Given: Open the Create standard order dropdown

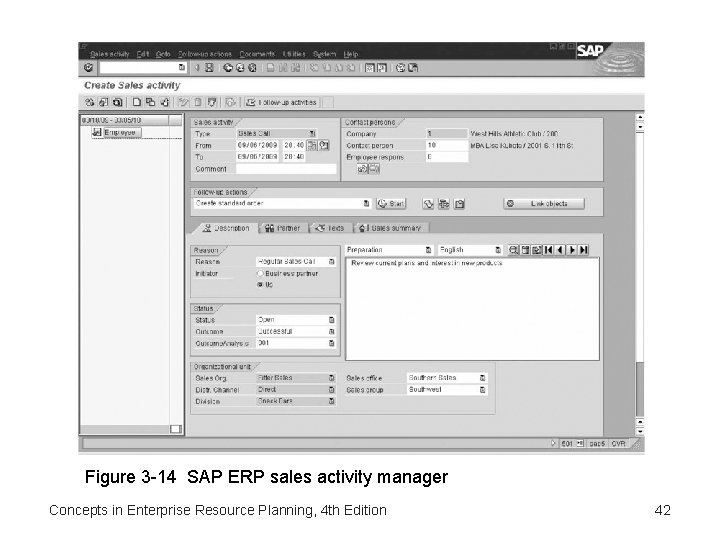Looking at the screenshot, I should click(366, 203).
